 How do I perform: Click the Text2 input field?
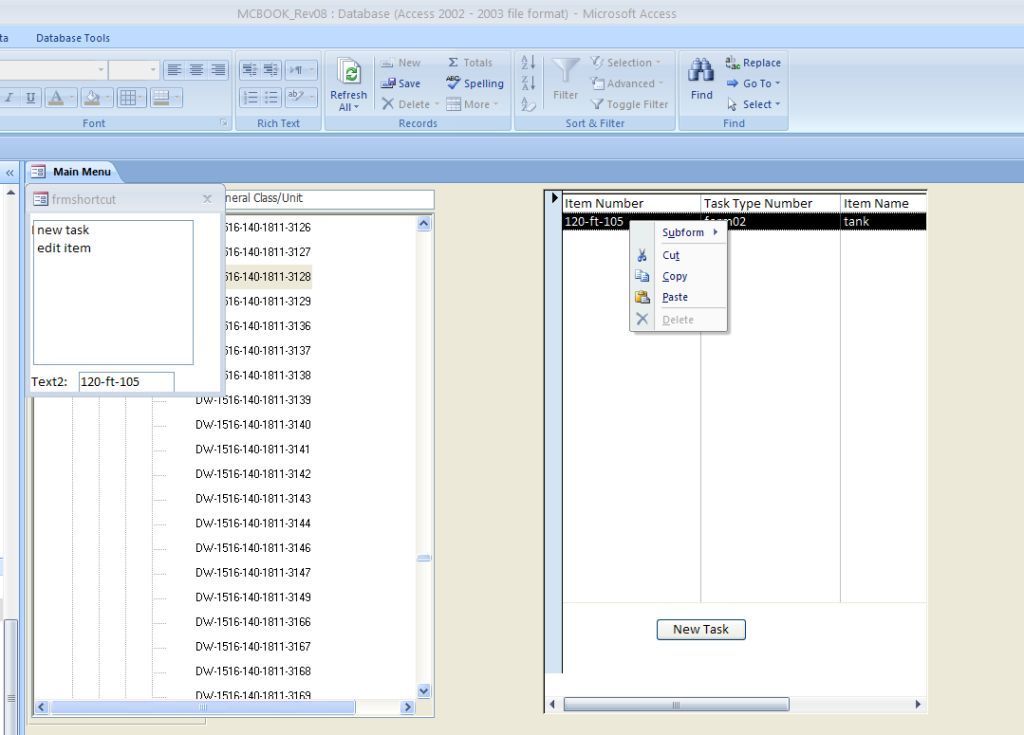125,381
